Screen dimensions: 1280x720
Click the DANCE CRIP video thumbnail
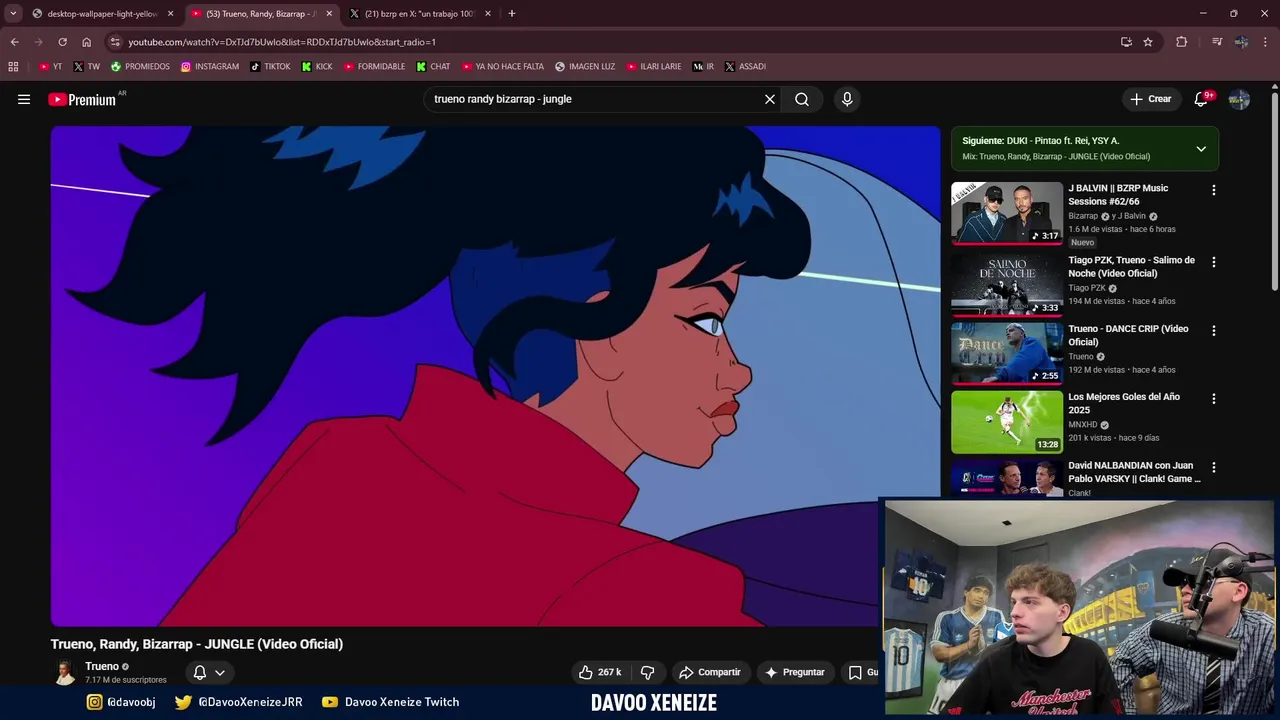(1007, 353)
